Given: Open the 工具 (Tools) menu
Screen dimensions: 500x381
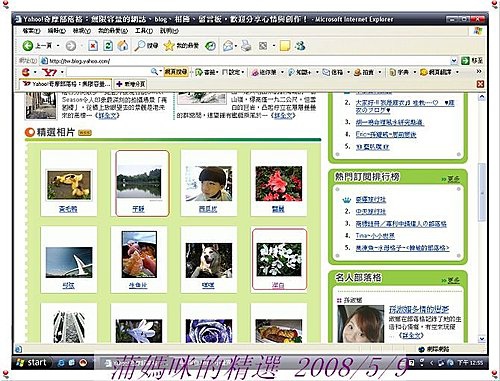Looking at the screenshot, I should click(144, 31).
